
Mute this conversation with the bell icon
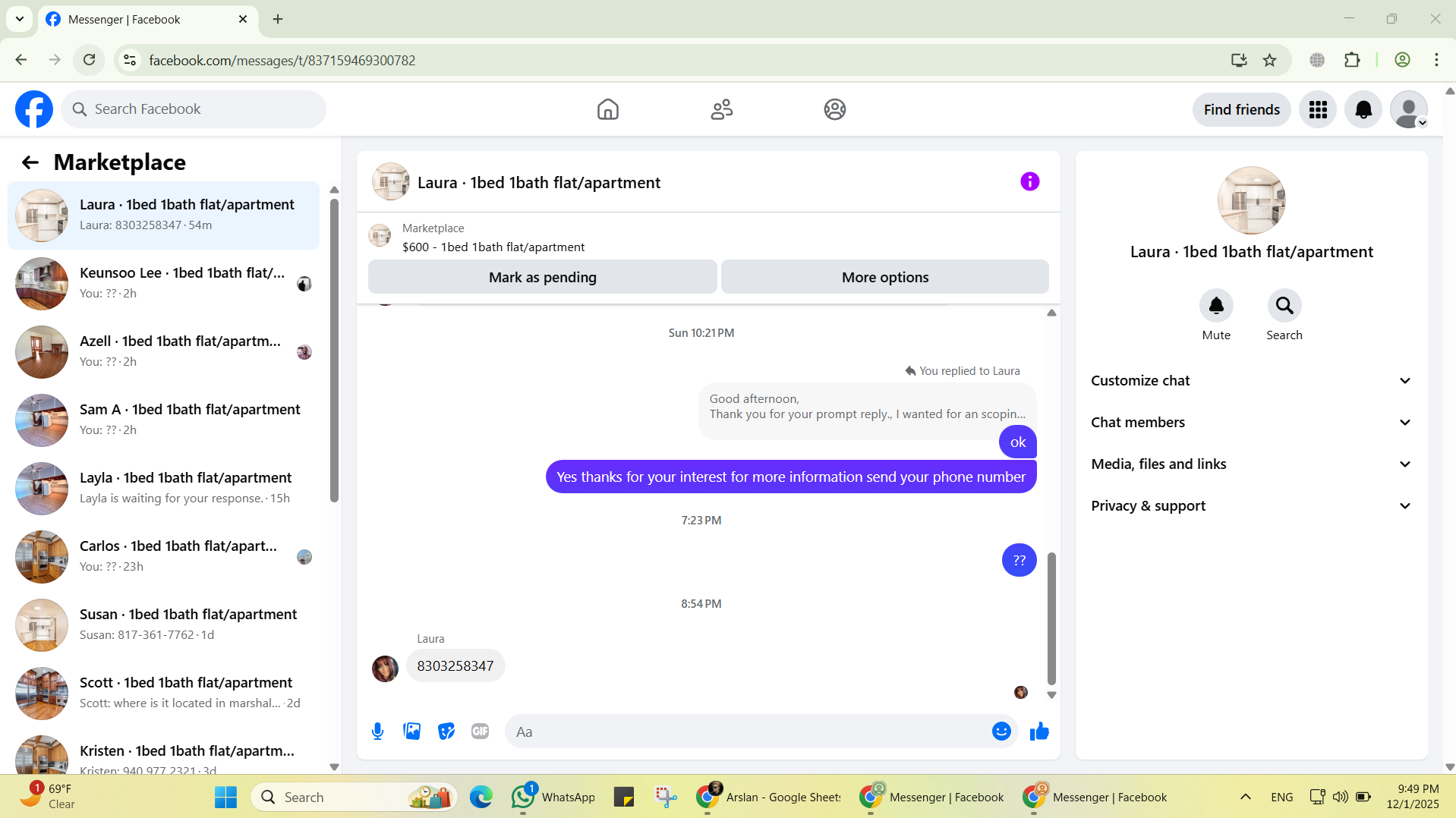coord(1216,305)
